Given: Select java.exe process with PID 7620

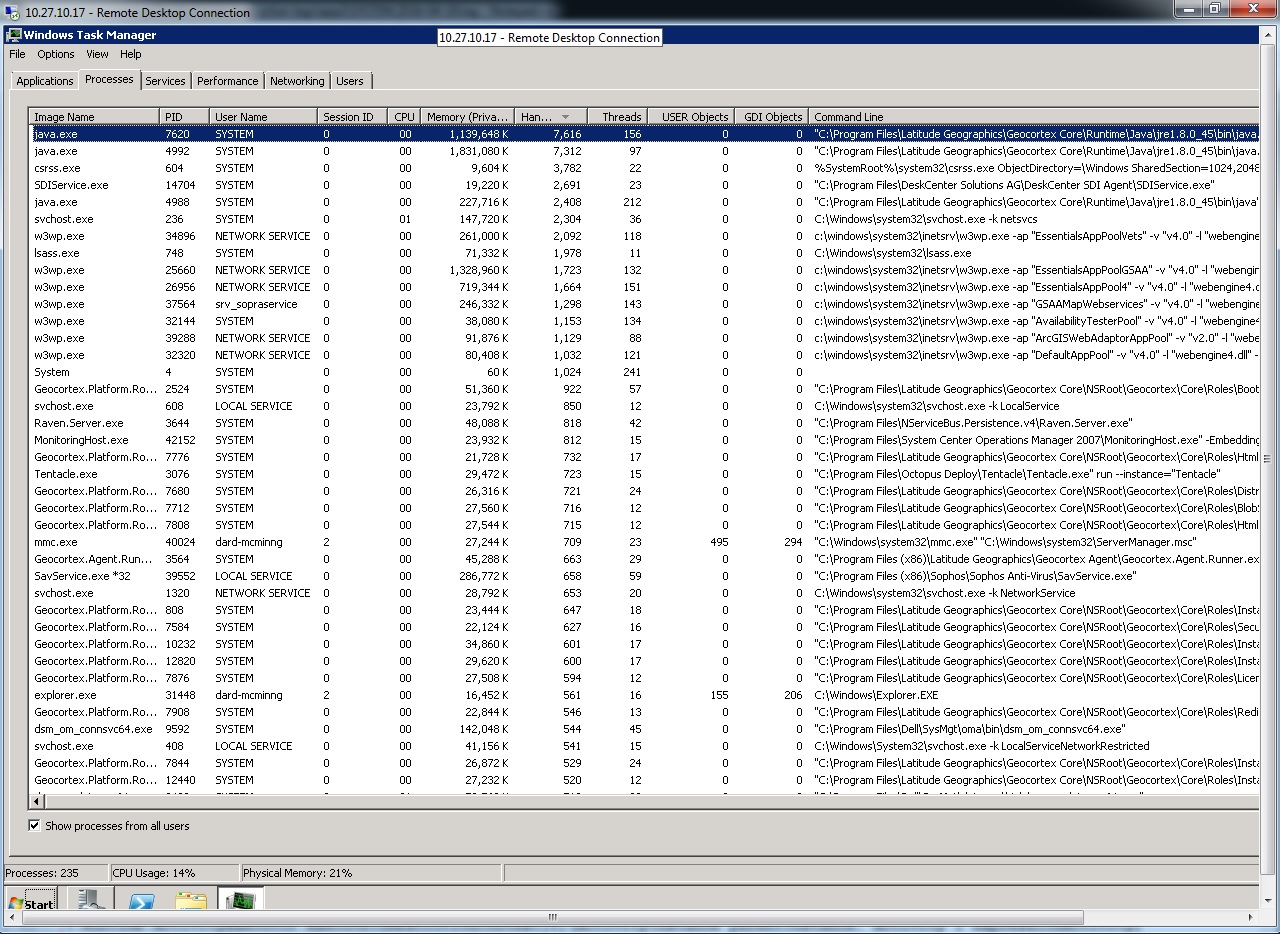Looking at the screenshot, I should [x=644, y=134].
